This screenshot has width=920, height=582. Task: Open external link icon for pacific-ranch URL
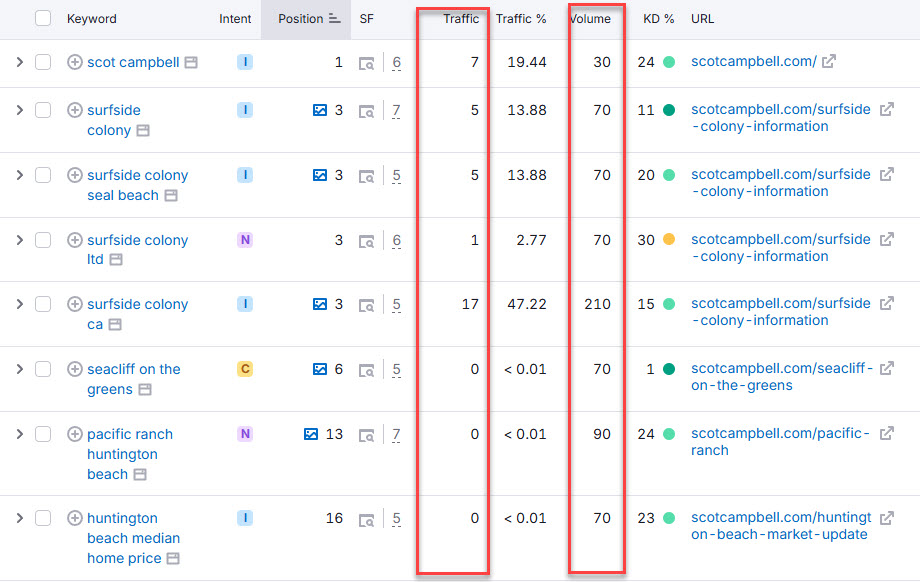pyautogui.click(x=887, y=433)
